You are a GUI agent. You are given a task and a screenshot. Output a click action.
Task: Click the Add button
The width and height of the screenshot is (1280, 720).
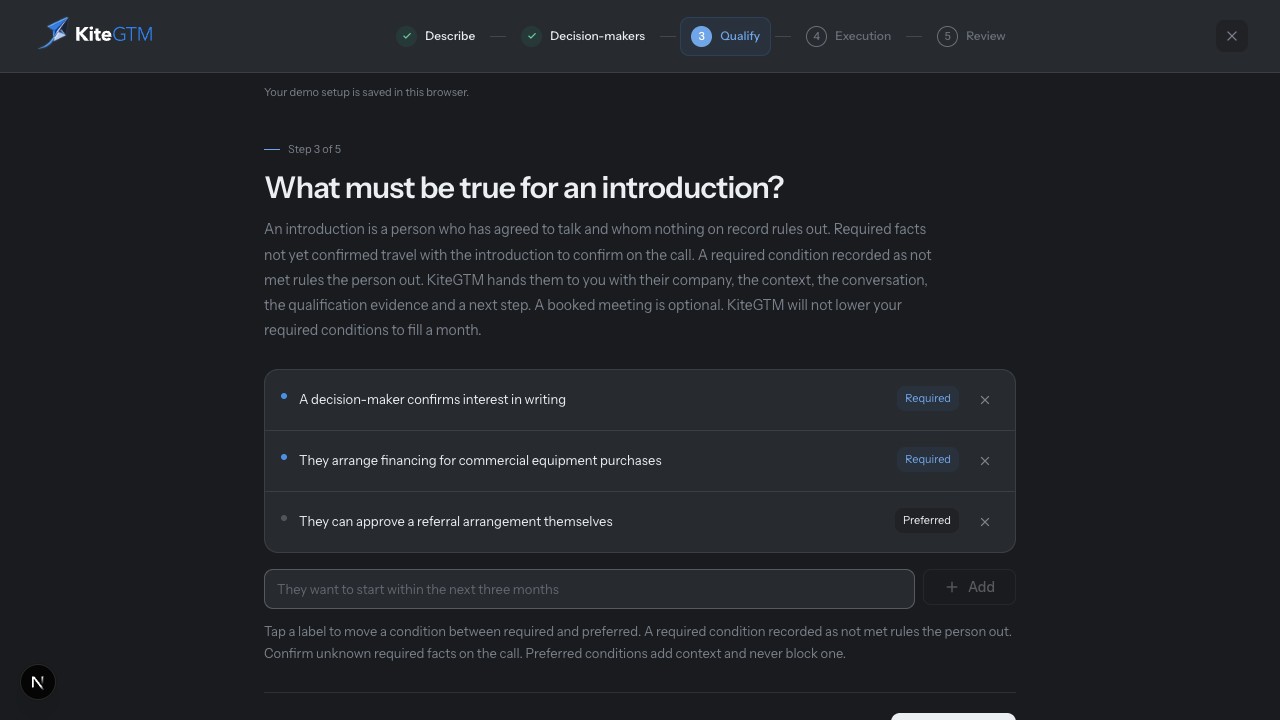pyautogui.click(x=969, y=587)
